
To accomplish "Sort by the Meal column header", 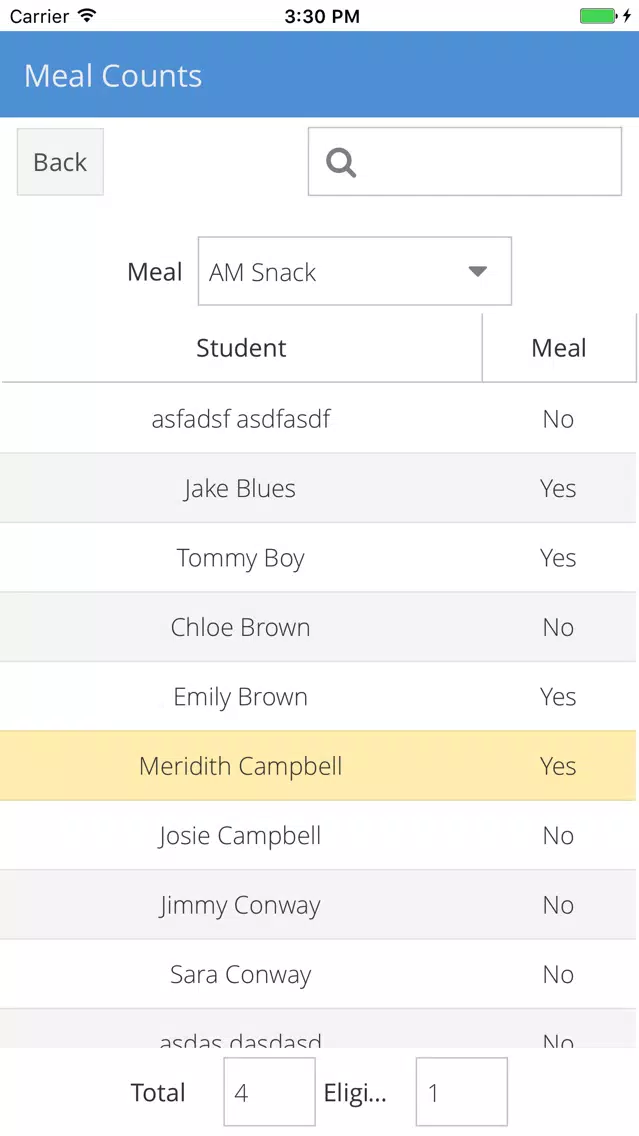I will tap(559, 348).
